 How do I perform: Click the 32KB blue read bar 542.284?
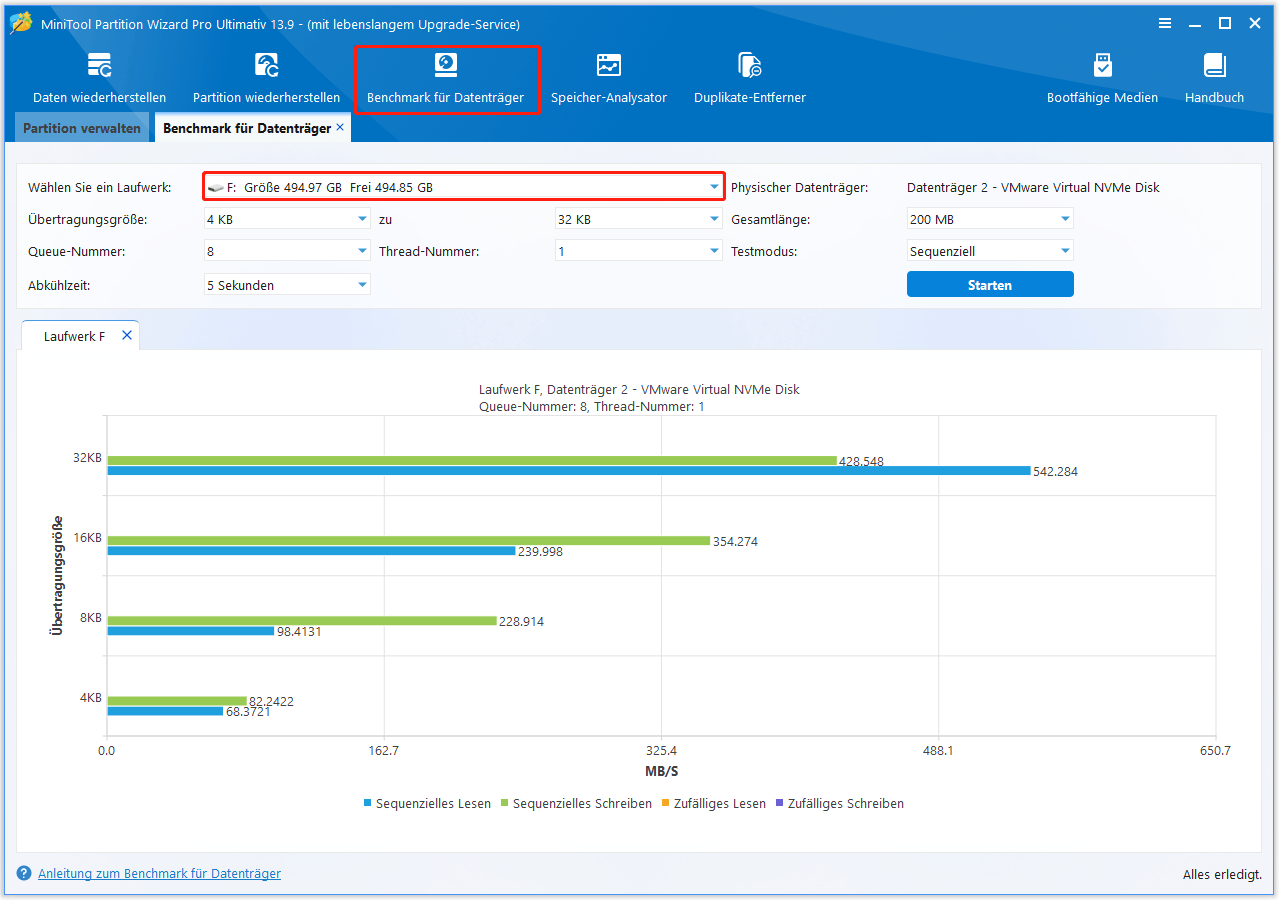click(x=569, y=471)
